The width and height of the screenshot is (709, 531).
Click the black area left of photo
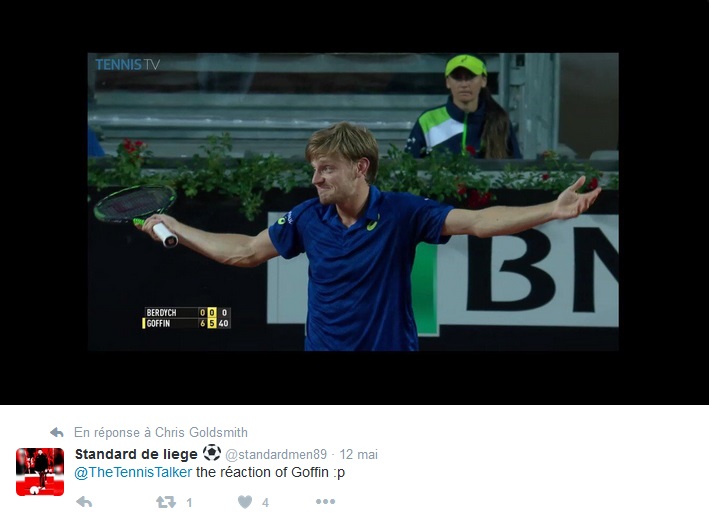[x=44, y=202]
